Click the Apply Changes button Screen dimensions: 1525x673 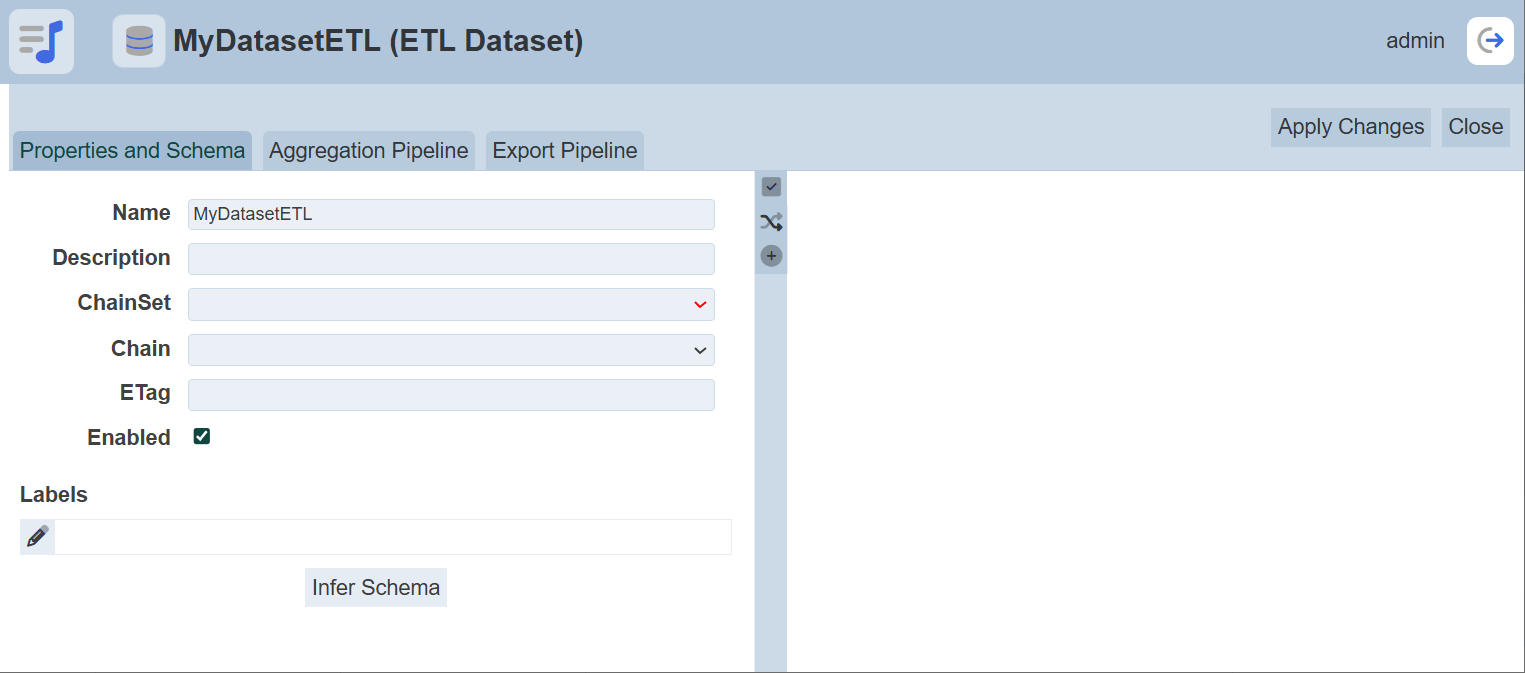coord(1350,127)
